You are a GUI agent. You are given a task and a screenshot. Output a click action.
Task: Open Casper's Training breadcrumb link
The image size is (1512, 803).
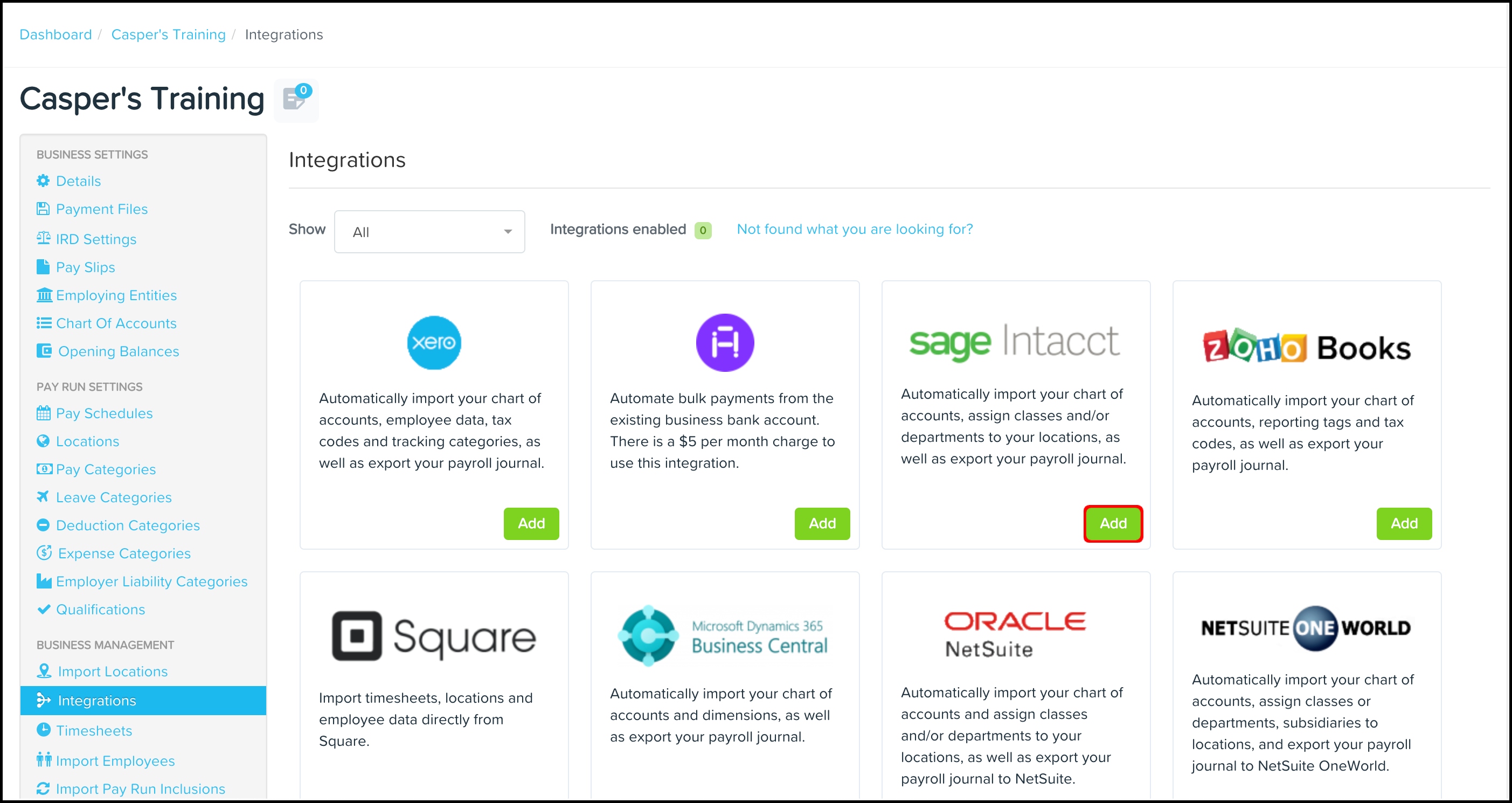click(168, 34)
